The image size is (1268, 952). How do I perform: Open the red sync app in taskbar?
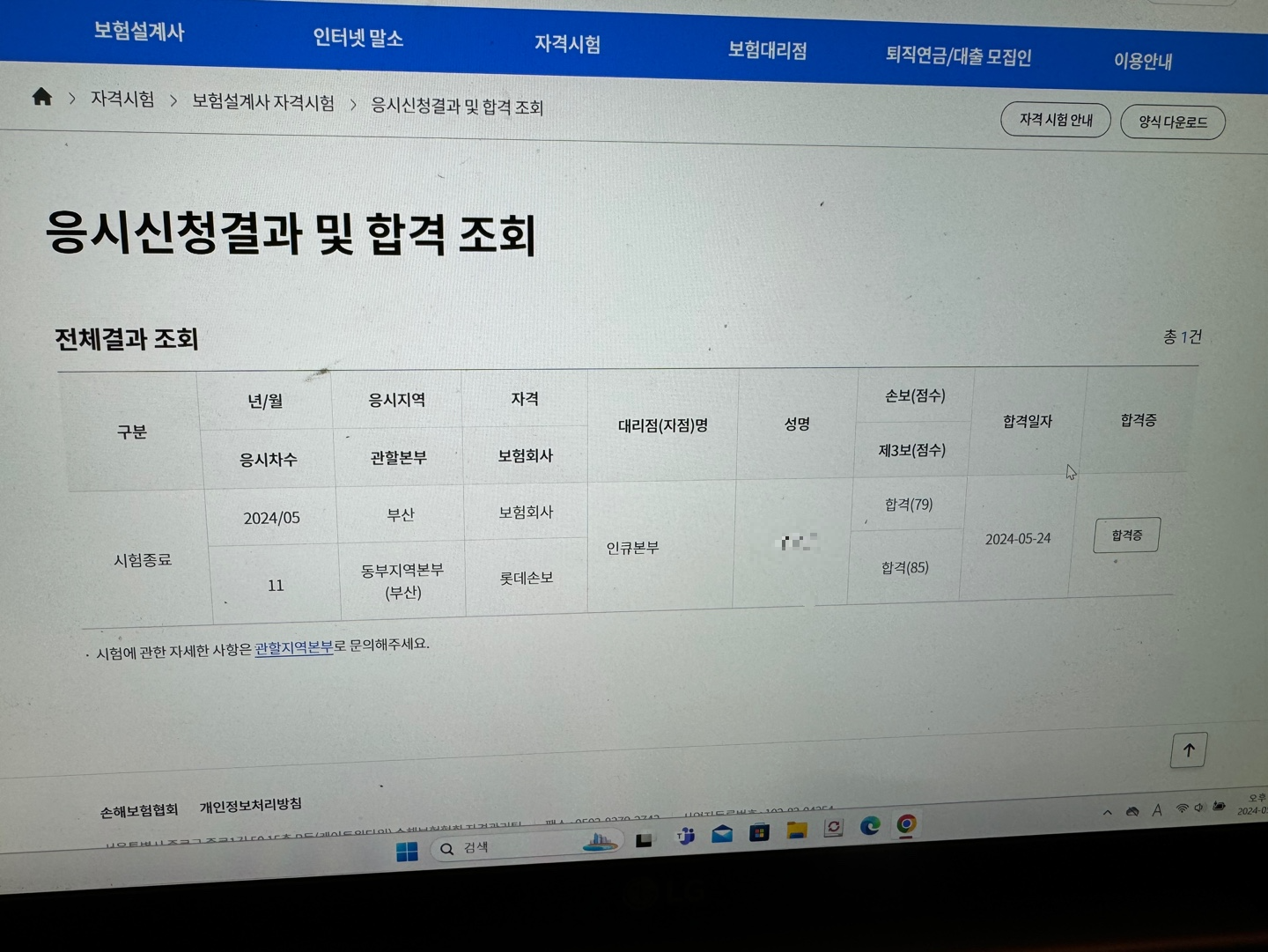833,827
